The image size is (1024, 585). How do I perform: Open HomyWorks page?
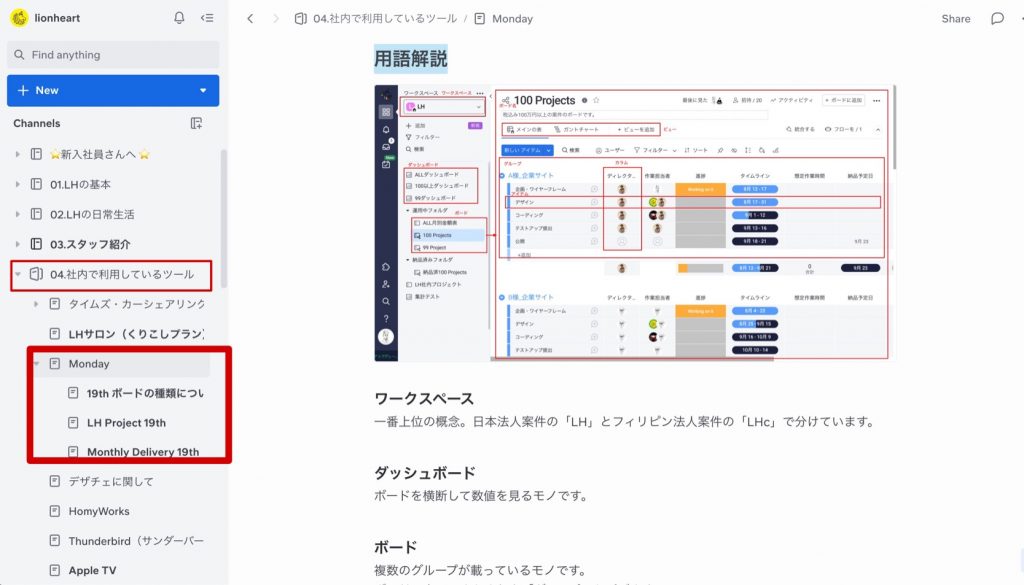pyautogui.click(x=99, y=511)
